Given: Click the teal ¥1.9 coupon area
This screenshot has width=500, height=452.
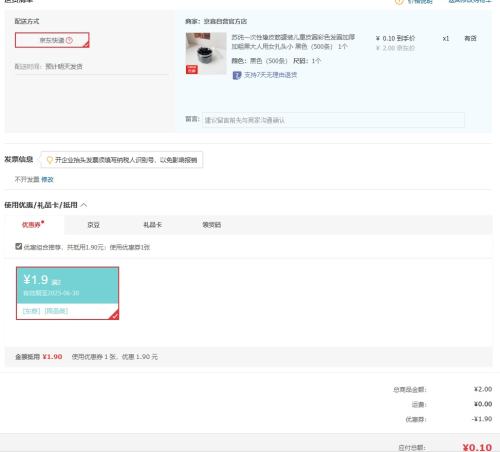Looking at the screenshot, I should (67, 285).
